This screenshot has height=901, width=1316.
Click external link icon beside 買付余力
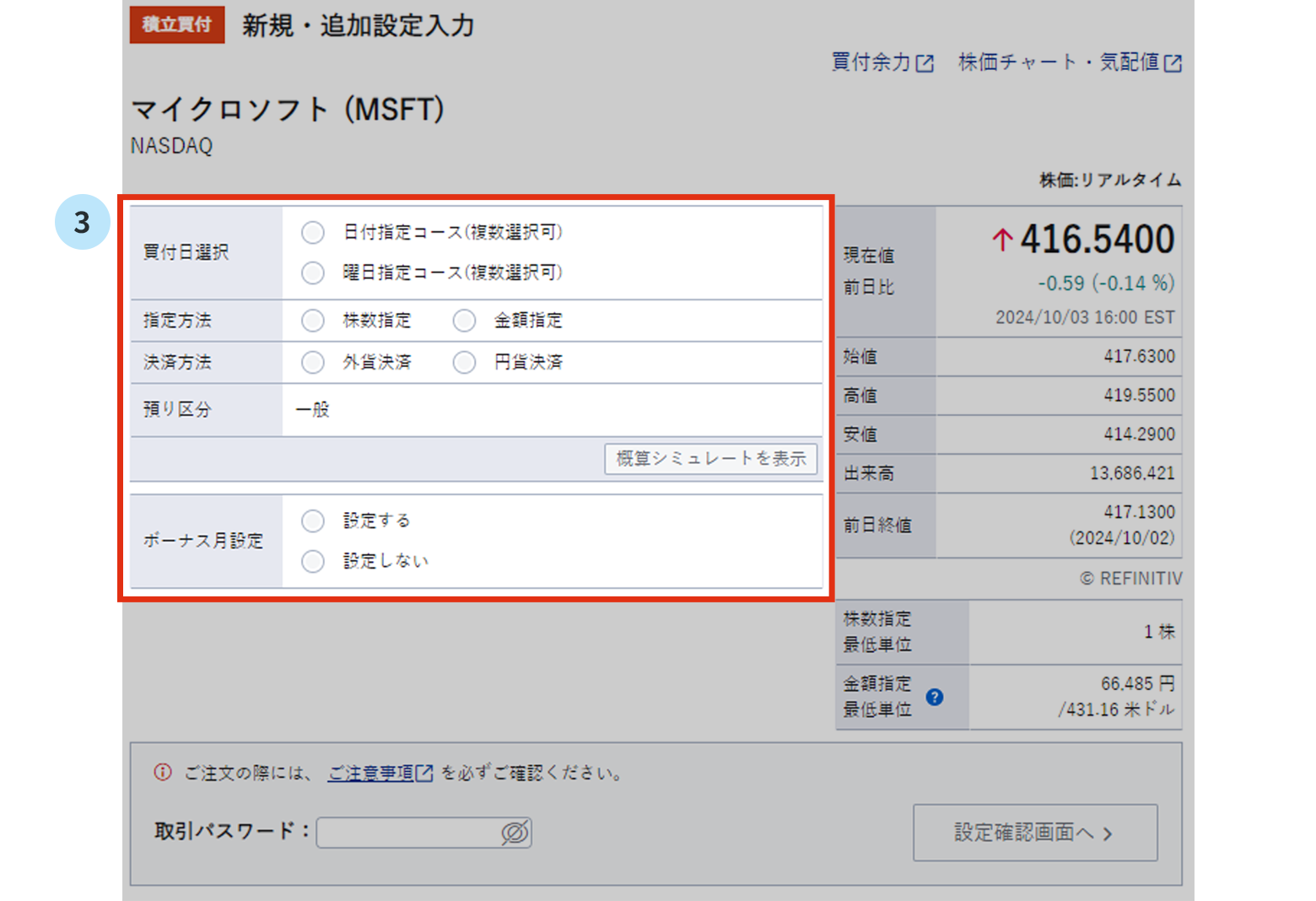pos(925,63)
